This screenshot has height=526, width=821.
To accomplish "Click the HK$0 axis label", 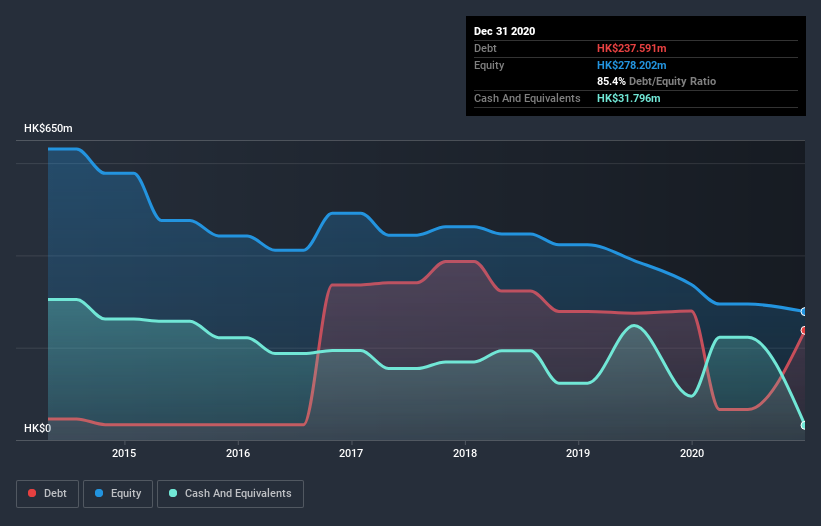I will (x=38, y=428).
